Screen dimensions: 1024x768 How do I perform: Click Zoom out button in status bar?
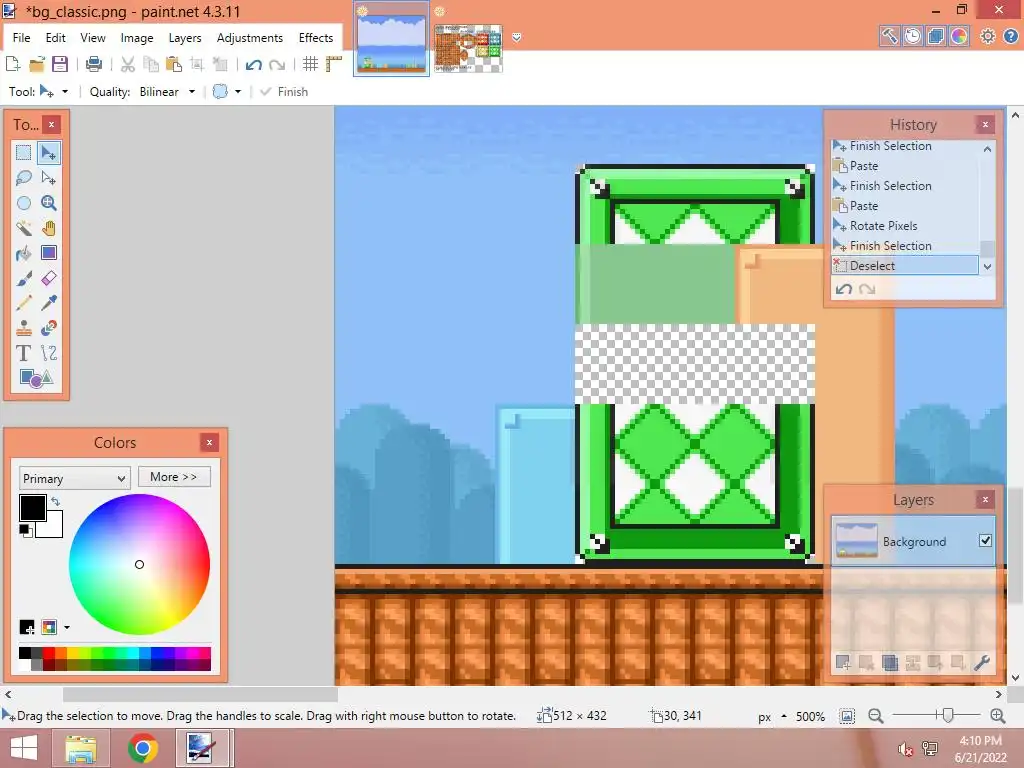[x=875, y=716]
